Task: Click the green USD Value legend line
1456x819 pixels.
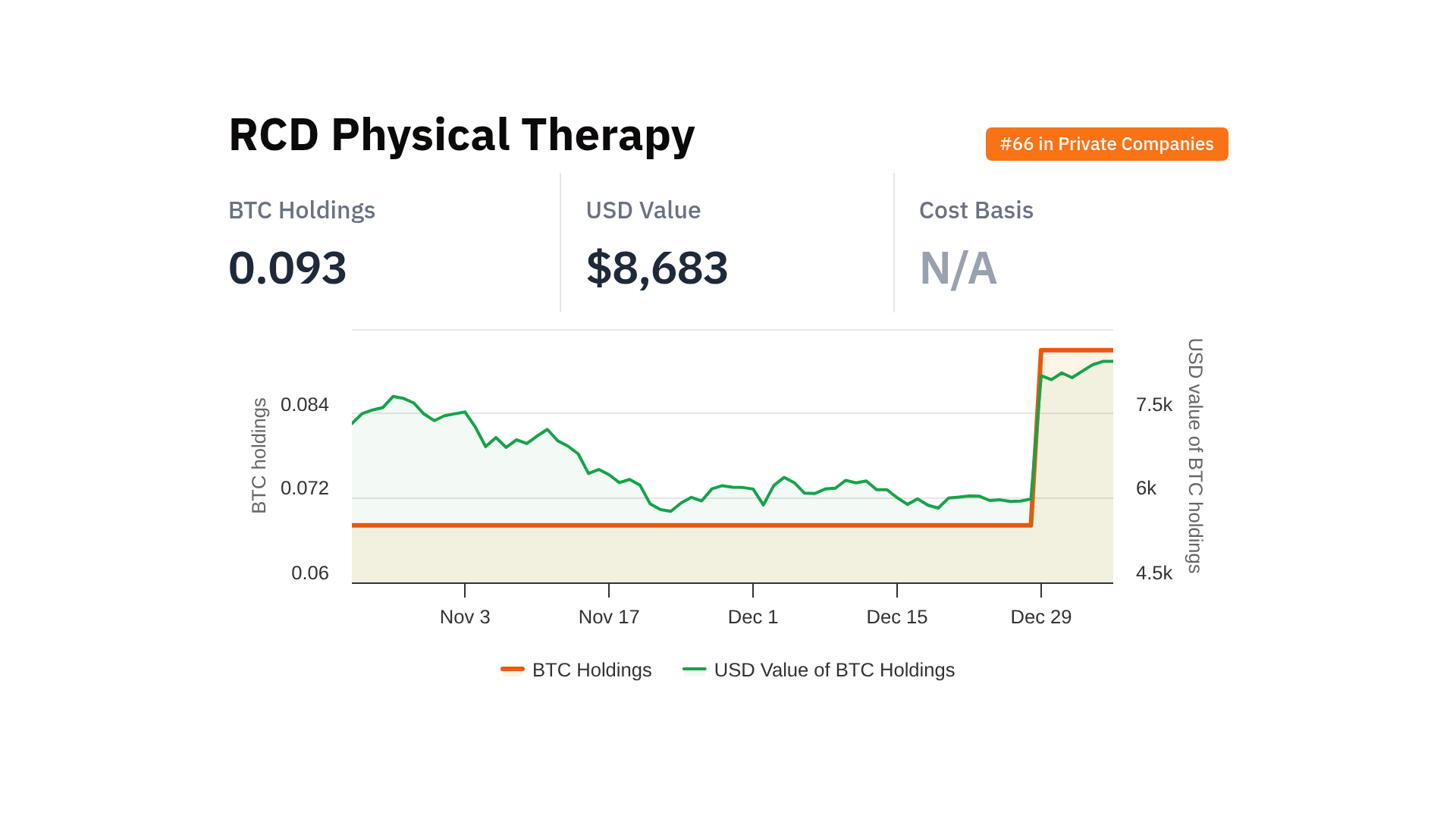Action: (694, 669)
